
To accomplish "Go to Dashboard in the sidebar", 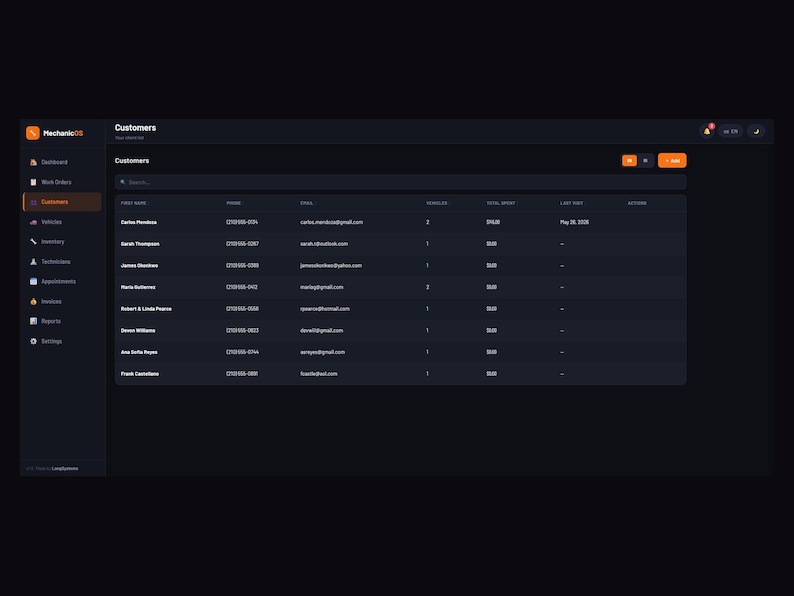I will click(62, 162).
